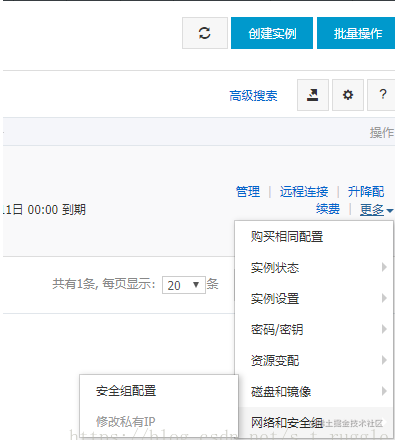Expand the 资源变配 submenu
The image size is (395, 440).
point(314,360)
